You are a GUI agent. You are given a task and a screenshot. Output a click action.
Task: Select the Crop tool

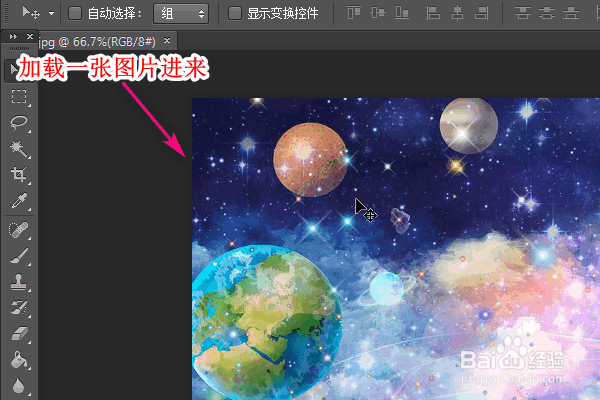(x=19, y=175)
